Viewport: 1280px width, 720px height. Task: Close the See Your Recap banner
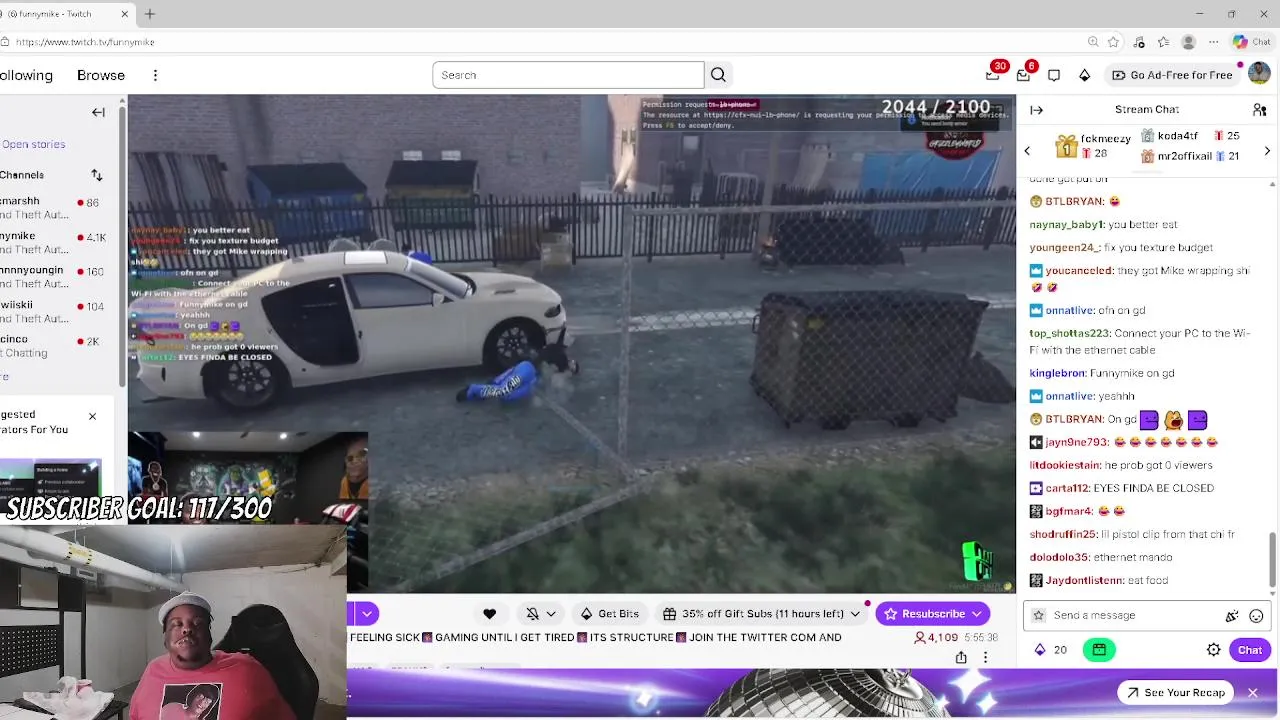1252,692
